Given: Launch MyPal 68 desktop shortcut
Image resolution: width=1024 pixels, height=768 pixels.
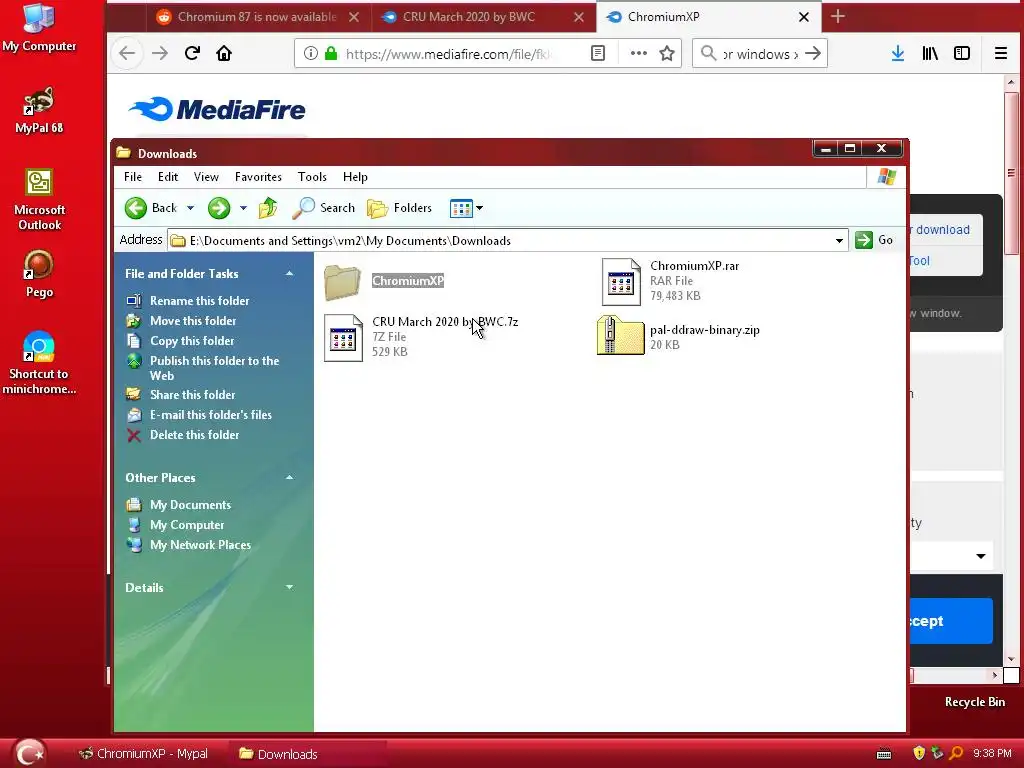Looking at the screenshot, I should [39, 110].
